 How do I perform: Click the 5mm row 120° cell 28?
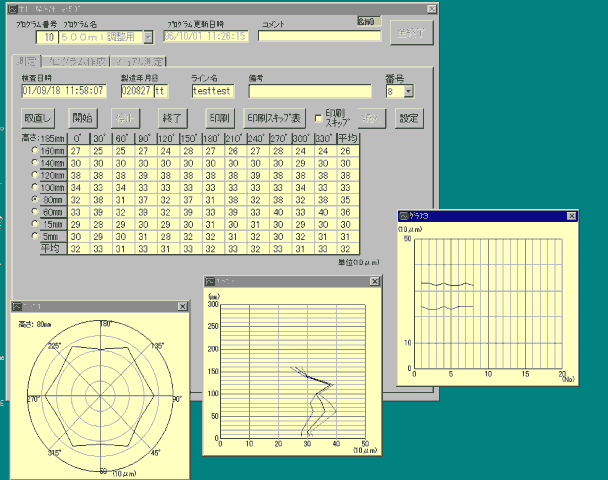pyautogui.click(x=168, y=237)
